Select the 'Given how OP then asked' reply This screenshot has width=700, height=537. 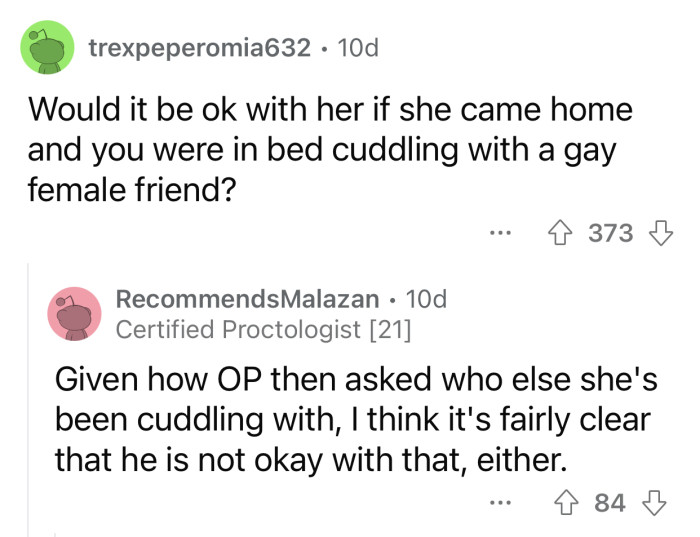(356, 419)
